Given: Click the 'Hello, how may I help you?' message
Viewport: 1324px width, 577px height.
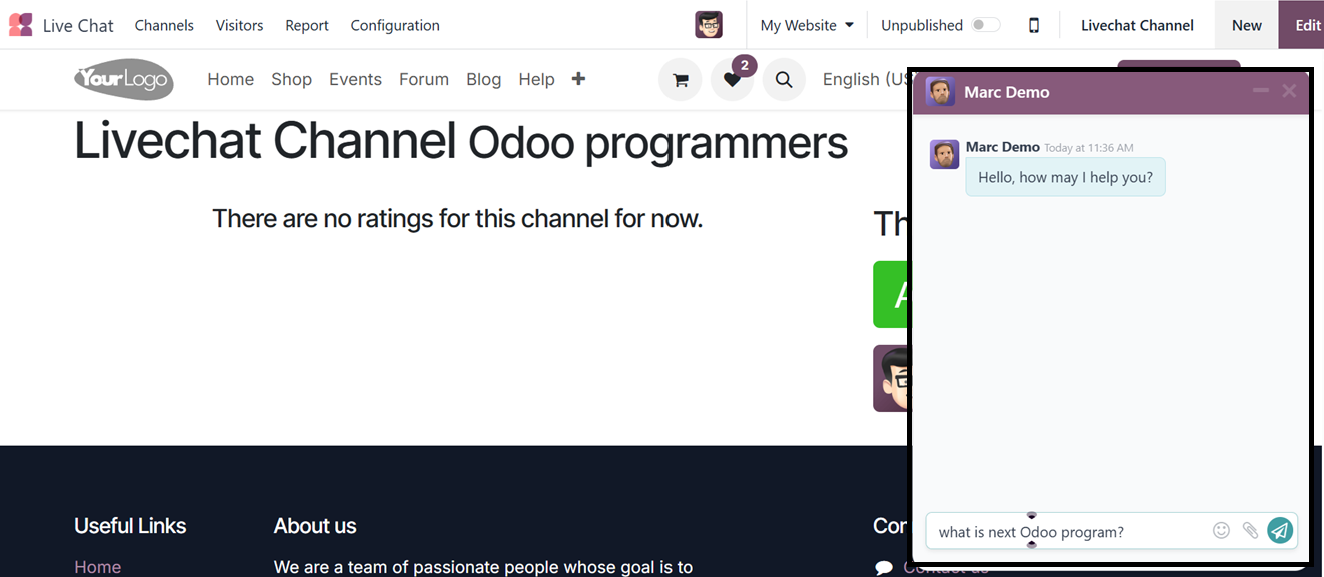Looking at the screenshot, I should [1065, 177].
